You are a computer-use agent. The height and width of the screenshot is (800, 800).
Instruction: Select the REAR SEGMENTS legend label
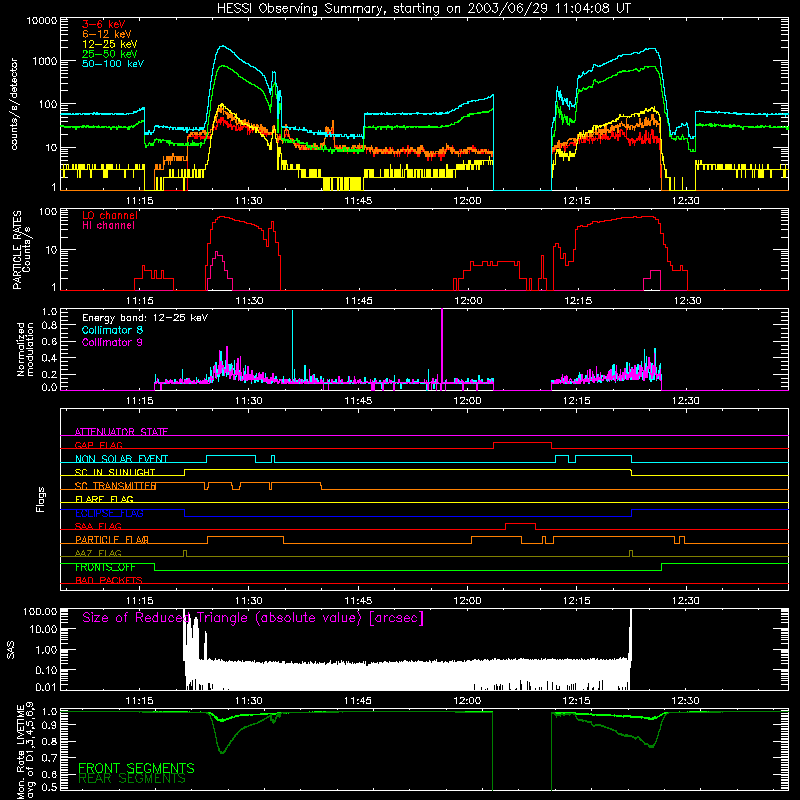pos(132,779)
